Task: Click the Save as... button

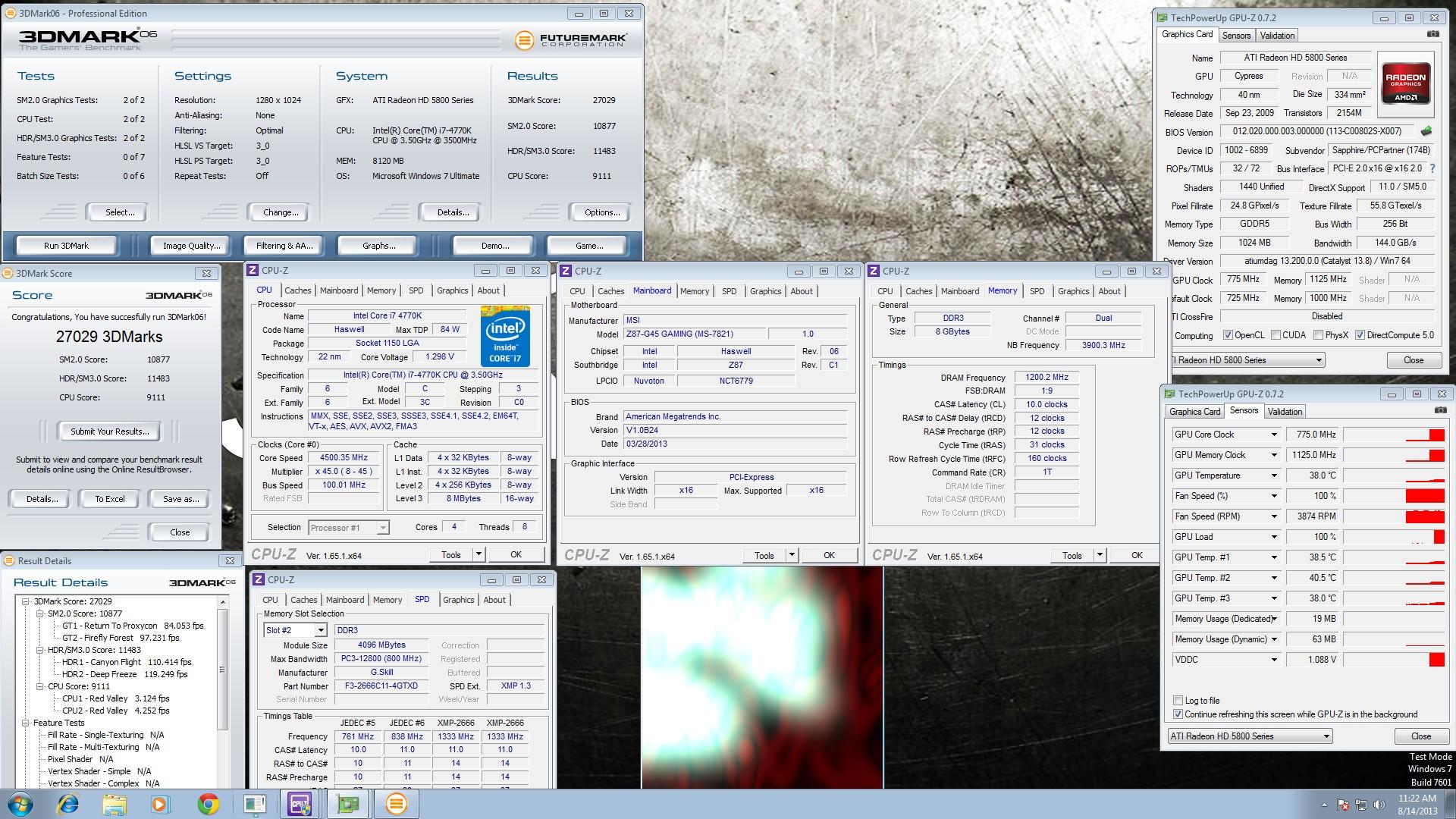Action: pos(181,499)
